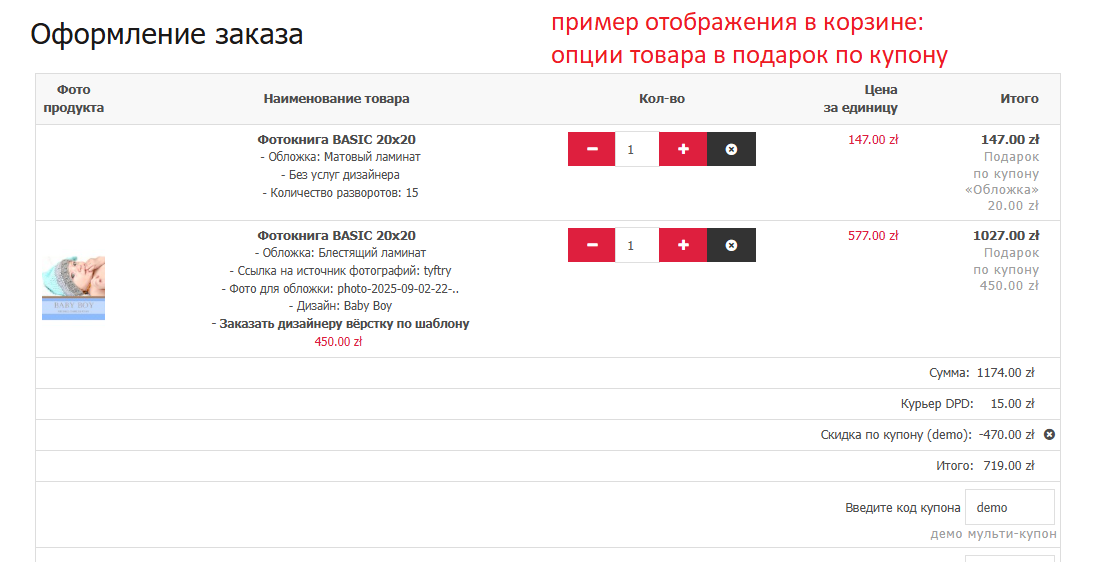Remove the applied demo coupon discount

point(1049,434)
